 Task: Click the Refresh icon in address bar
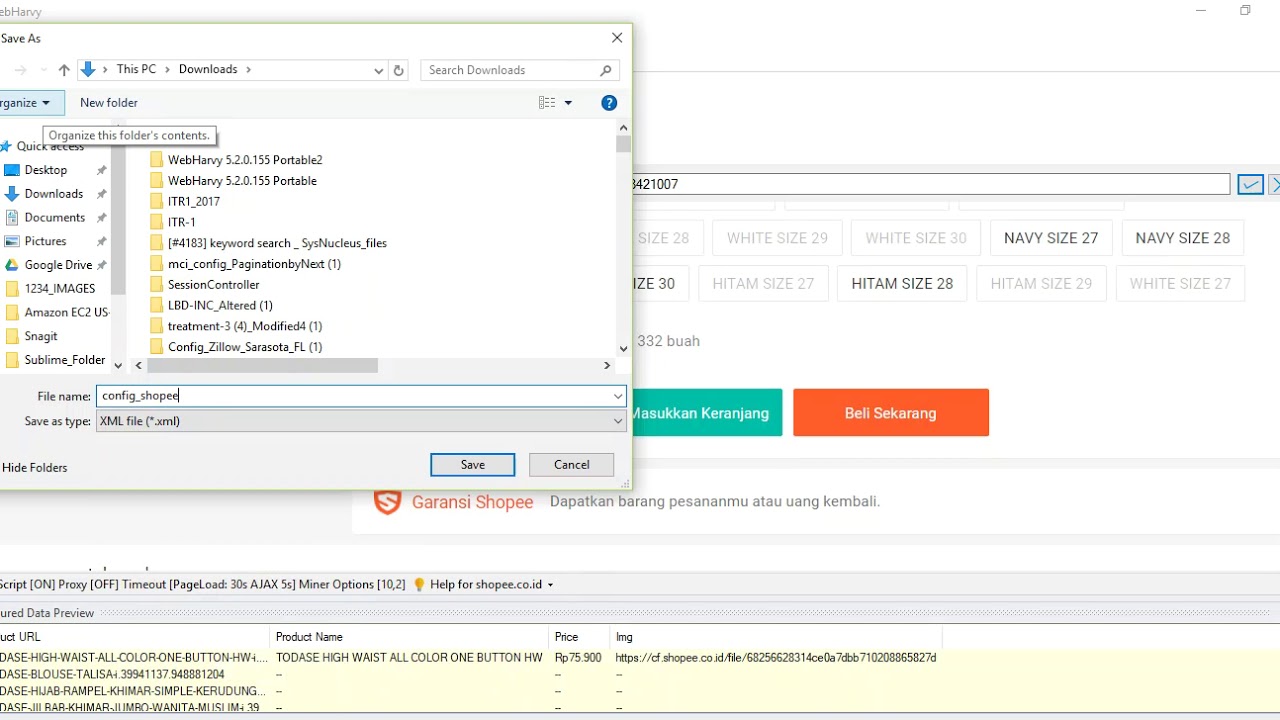(x=399, y=70)
